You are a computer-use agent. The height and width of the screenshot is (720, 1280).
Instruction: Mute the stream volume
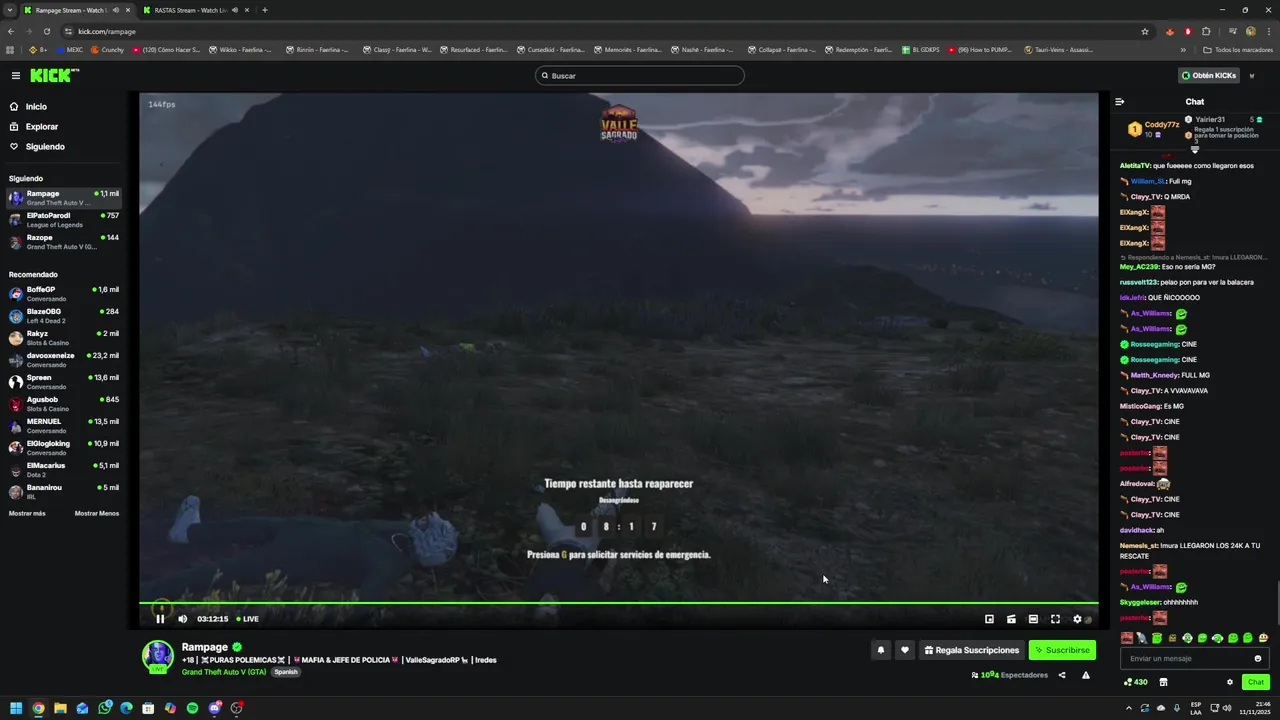[182, 619]
